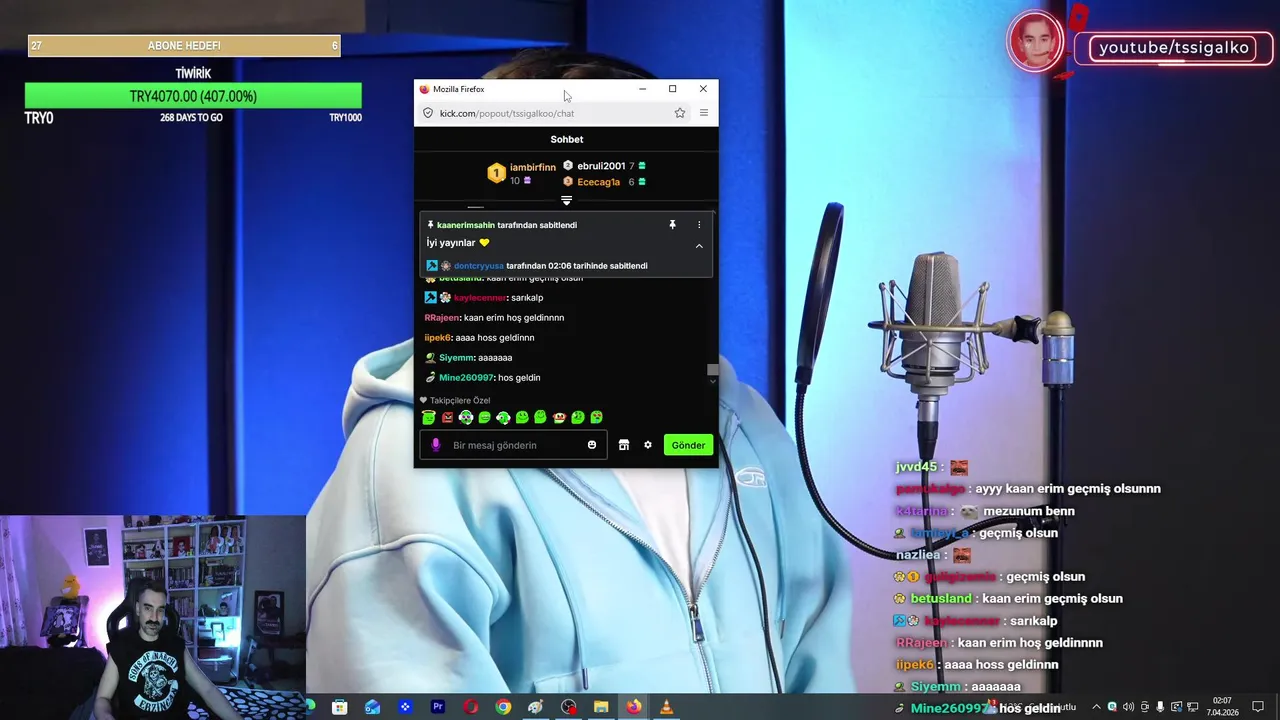Click the pin icon on the pinned message

point(672,225)
